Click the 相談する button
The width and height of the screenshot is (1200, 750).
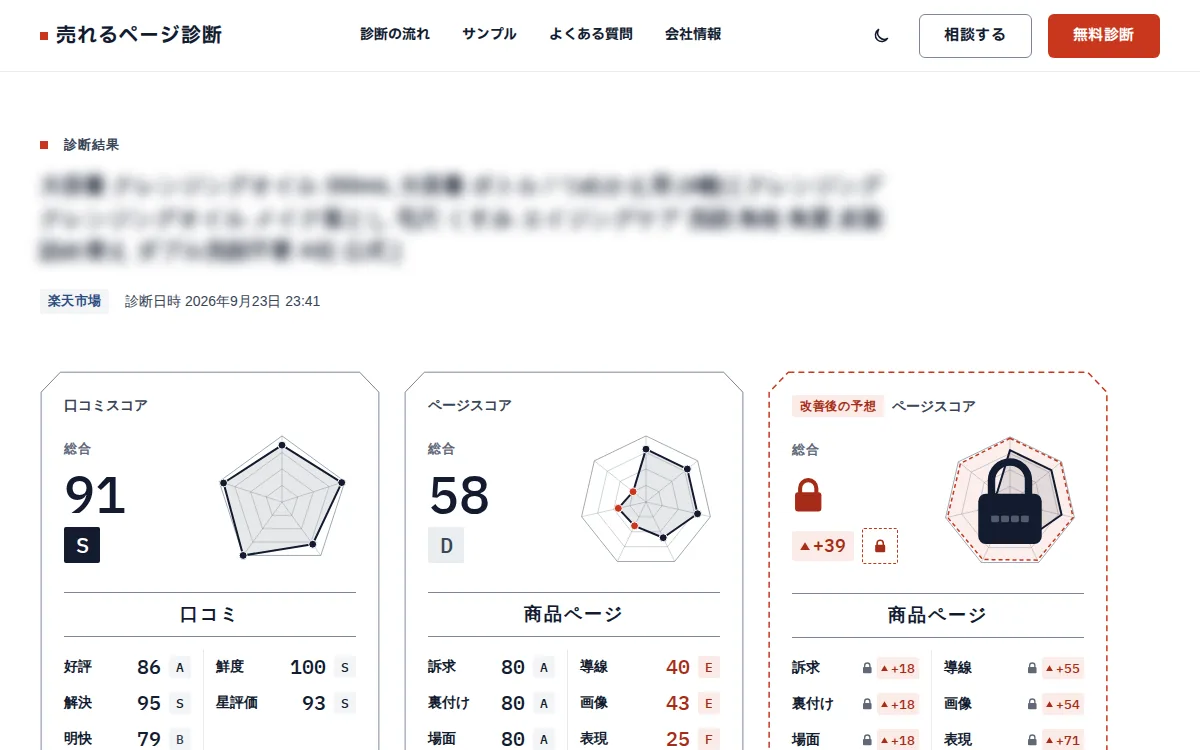975,36
